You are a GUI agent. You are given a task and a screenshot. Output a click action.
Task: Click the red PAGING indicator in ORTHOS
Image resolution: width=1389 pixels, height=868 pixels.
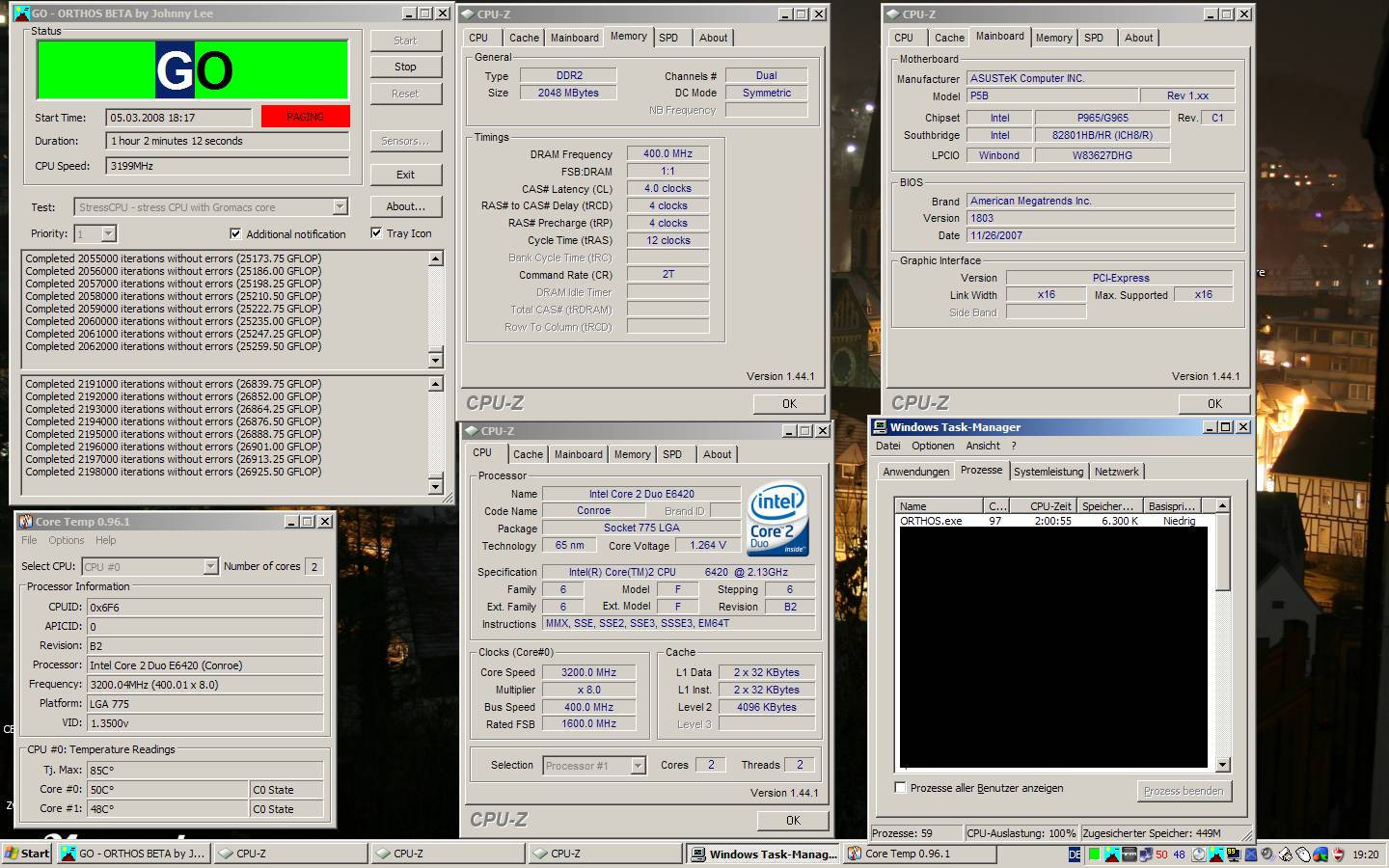(305, 117)
